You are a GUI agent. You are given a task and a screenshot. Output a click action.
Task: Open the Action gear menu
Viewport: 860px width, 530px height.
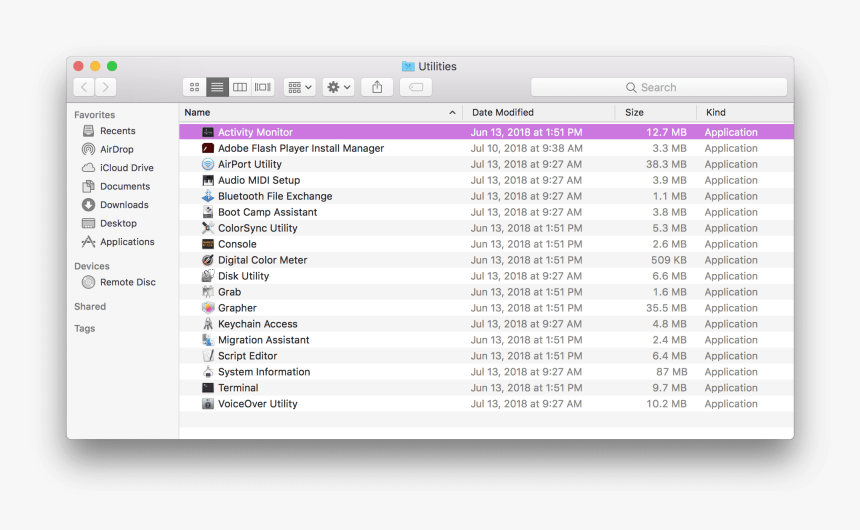[338, 87]
